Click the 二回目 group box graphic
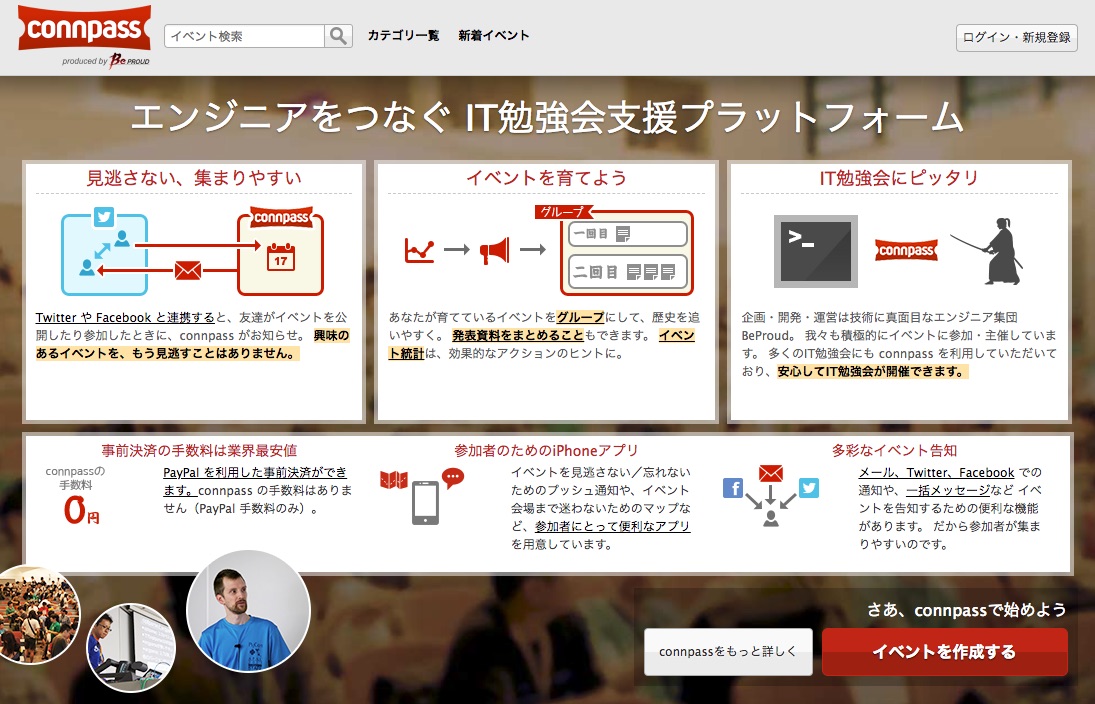Screen dimensions: 1095x704 click(x=628, y=272)
